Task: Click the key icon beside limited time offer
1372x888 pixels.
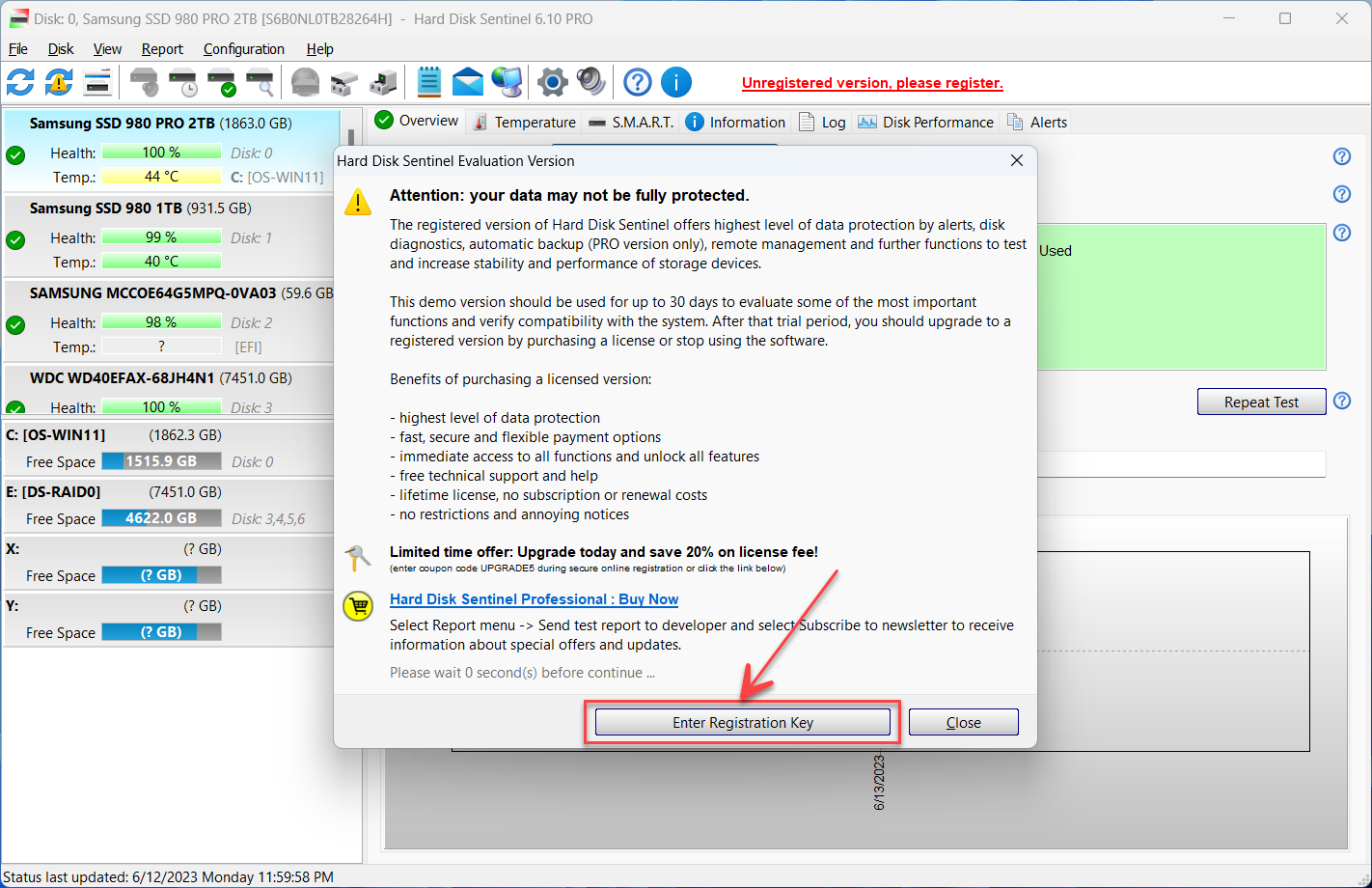Action: pyautogui.click(x=358, y=557)
